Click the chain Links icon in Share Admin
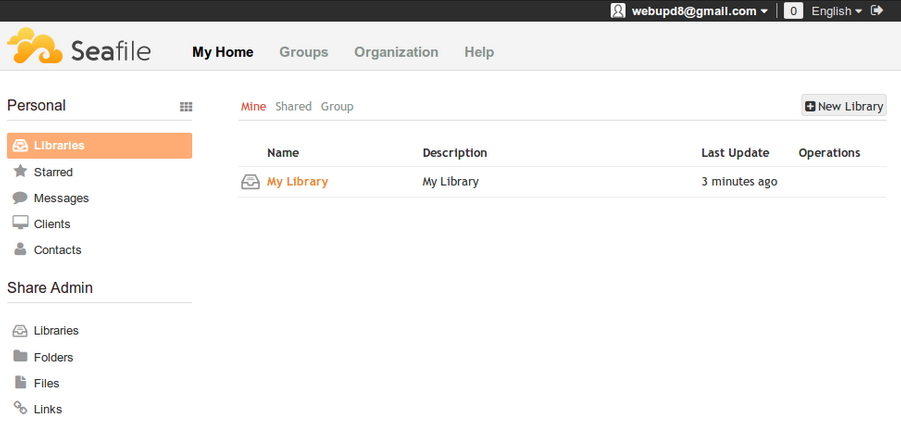The height and width of the screenshot is (438, 901). 20,408
